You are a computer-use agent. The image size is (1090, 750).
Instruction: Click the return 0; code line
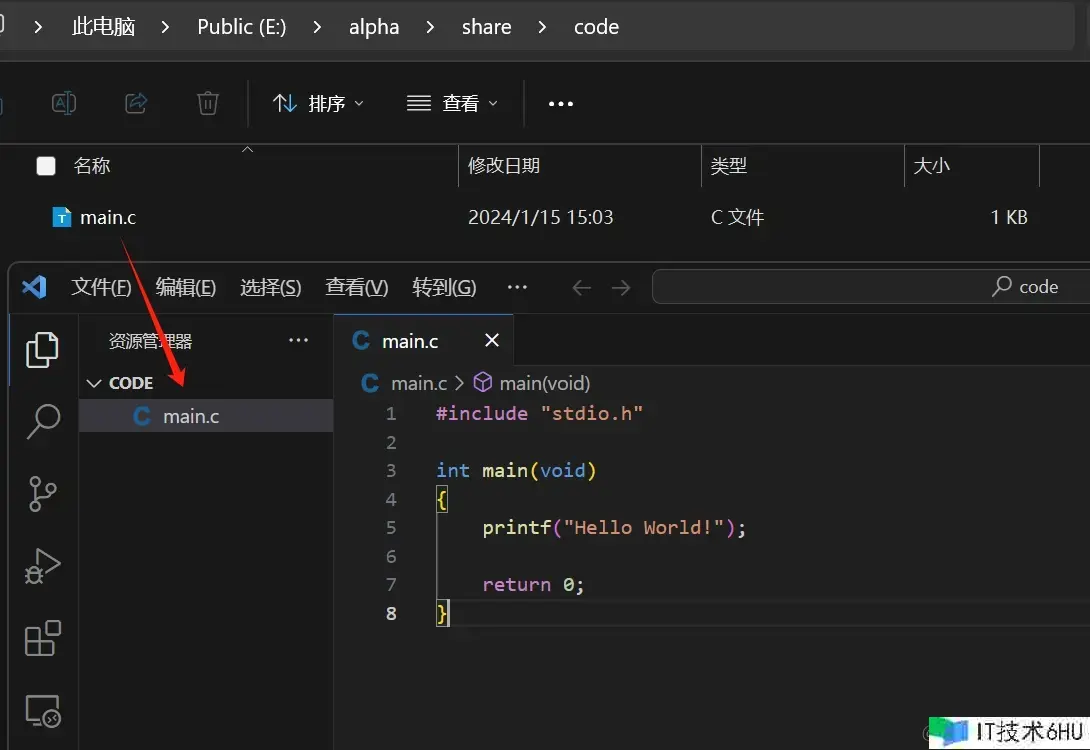coord(533,585)
